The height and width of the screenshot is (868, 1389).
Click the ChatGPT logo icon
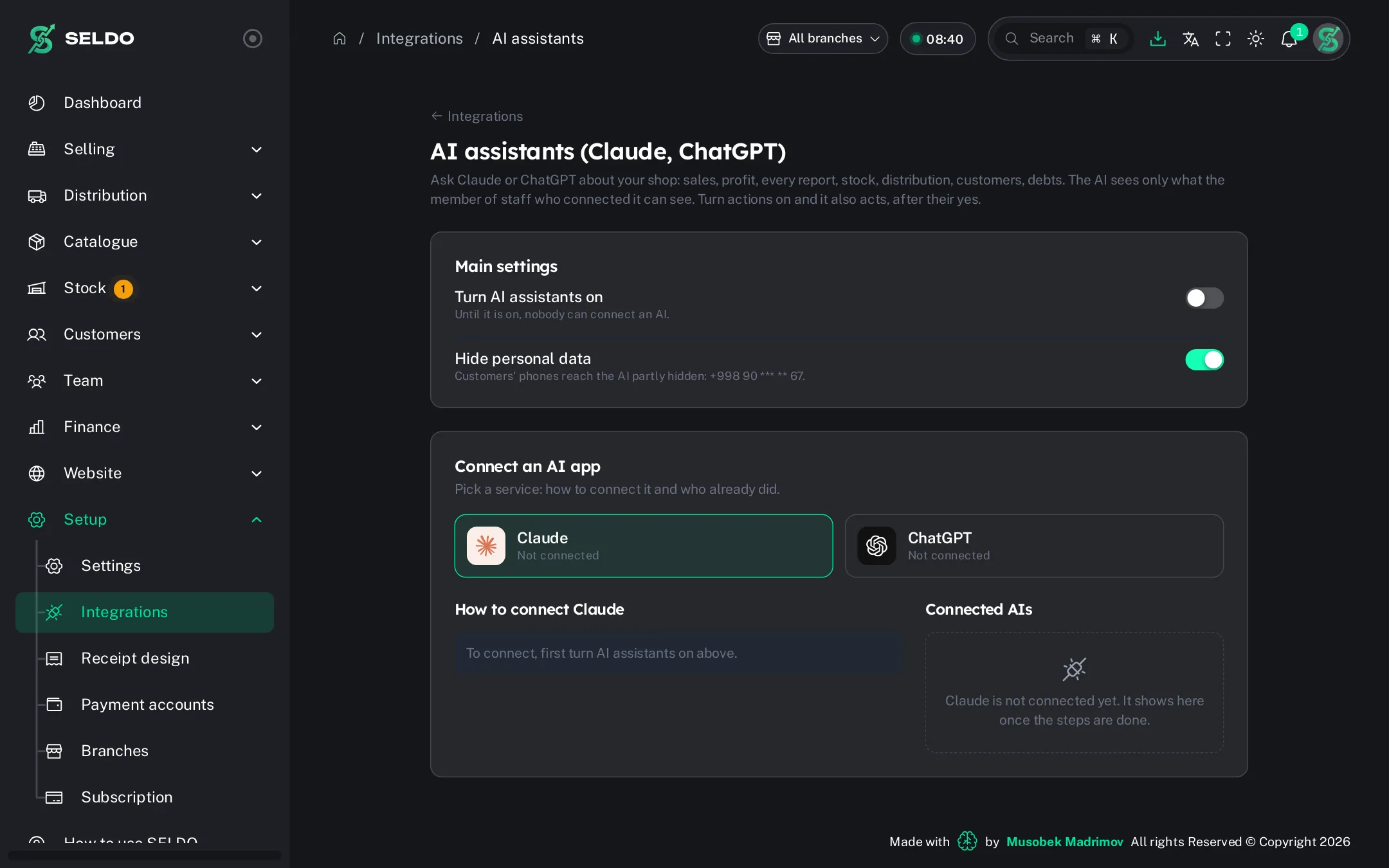(x=876, y=546)
